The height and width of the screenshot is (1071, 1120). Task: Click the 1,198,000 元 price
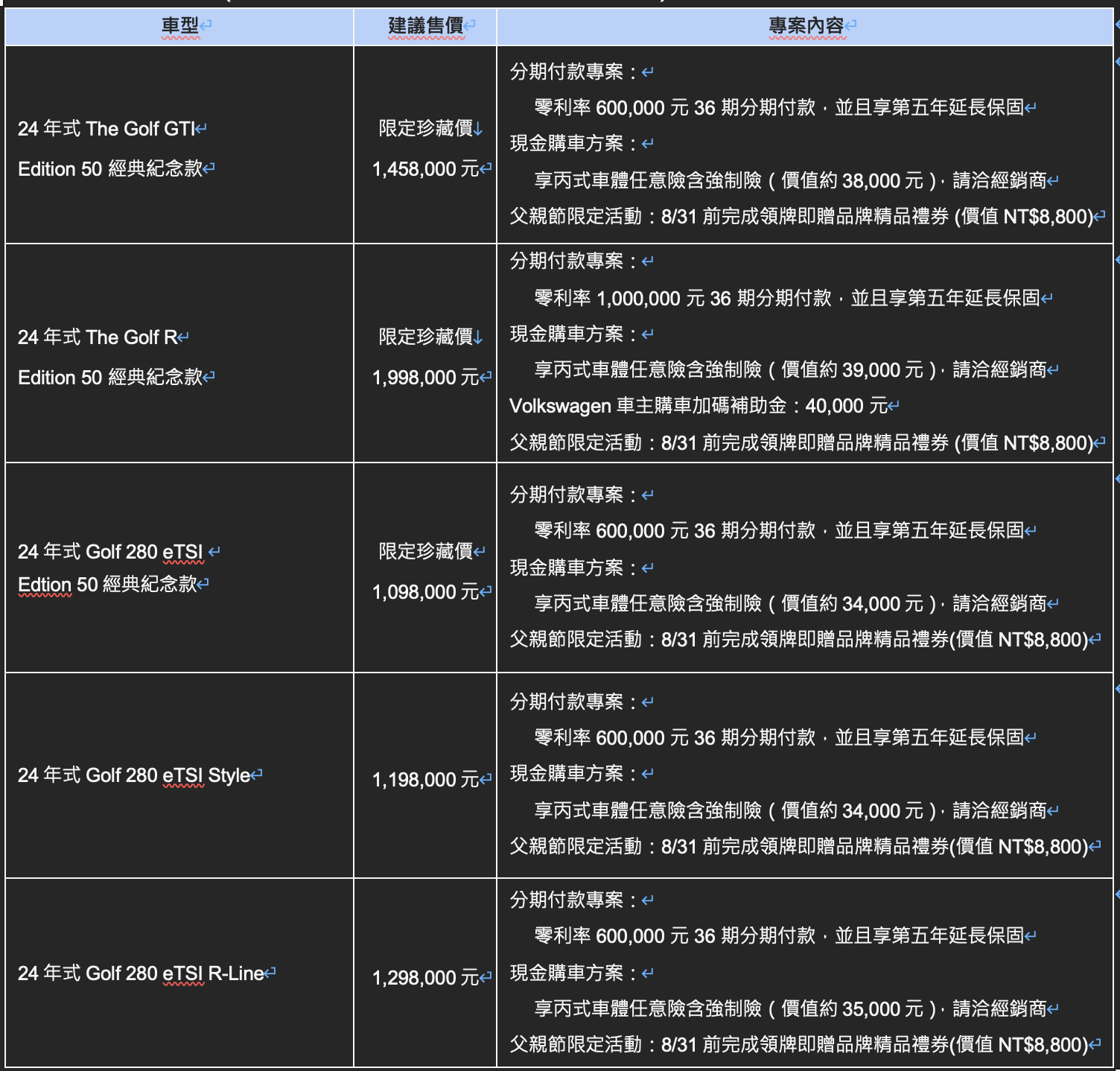tap(425, 780)
